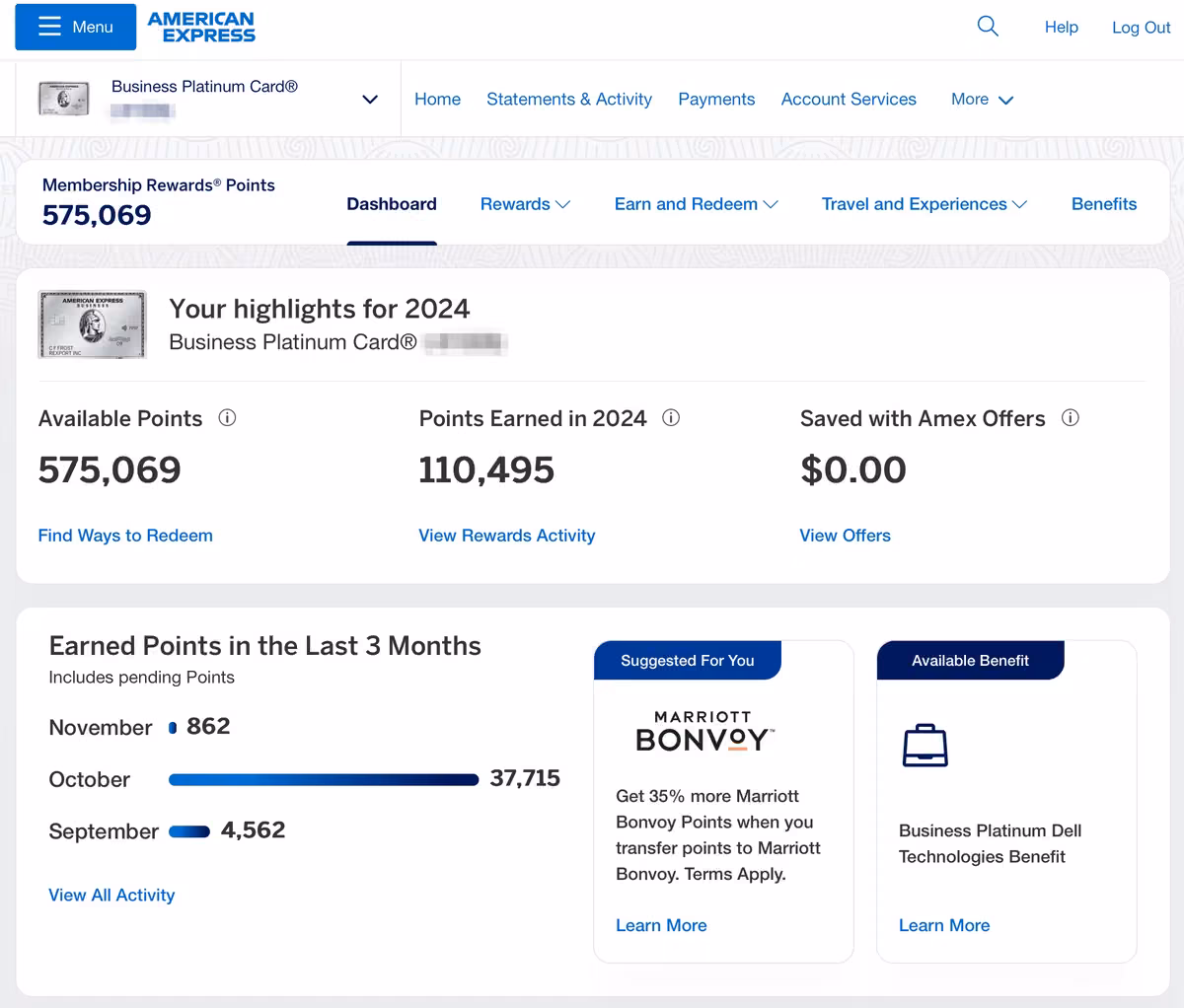
Task: Click the October points bar
Action: click(x=324, y=780)
